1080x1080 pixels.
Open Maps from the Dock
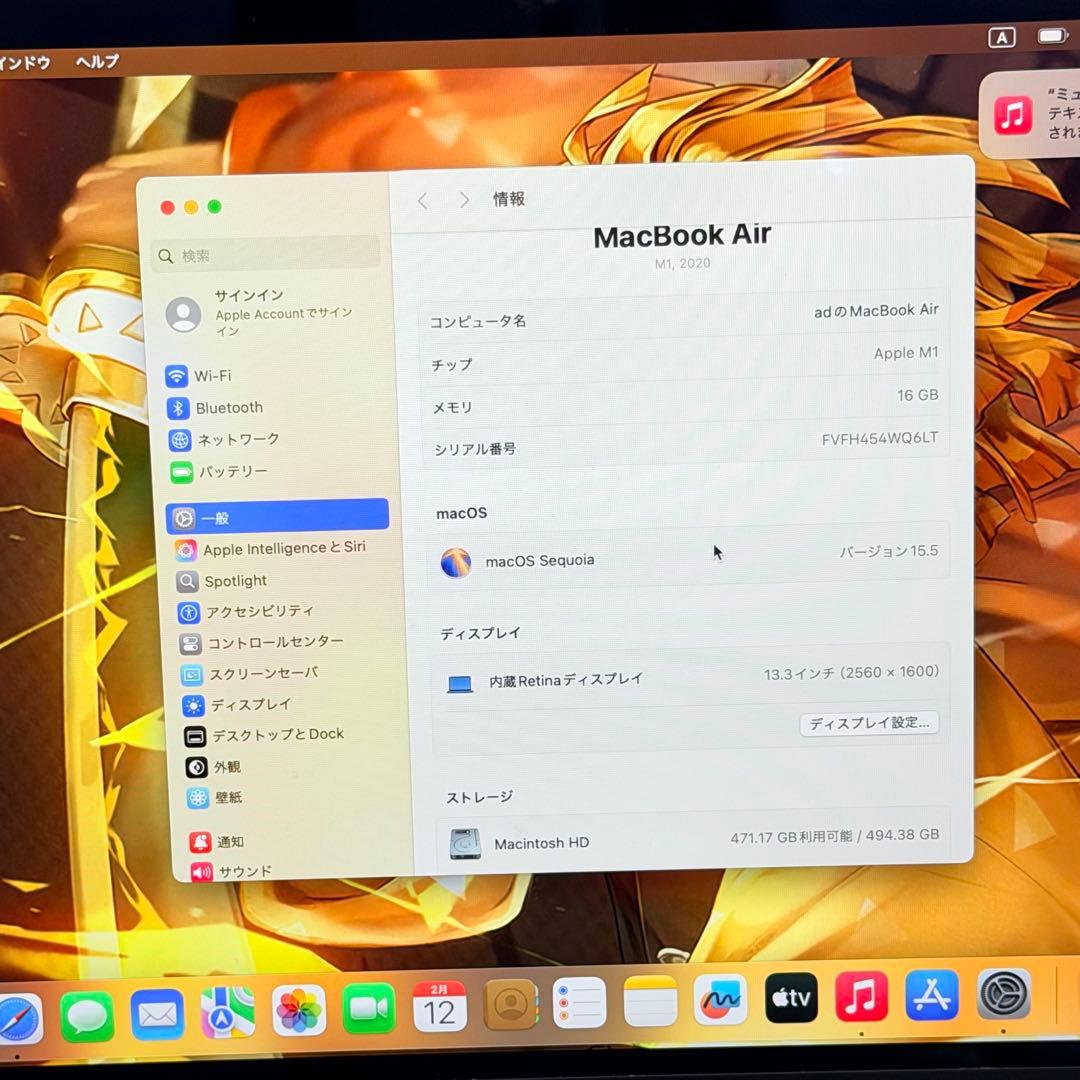[227, 1012]
